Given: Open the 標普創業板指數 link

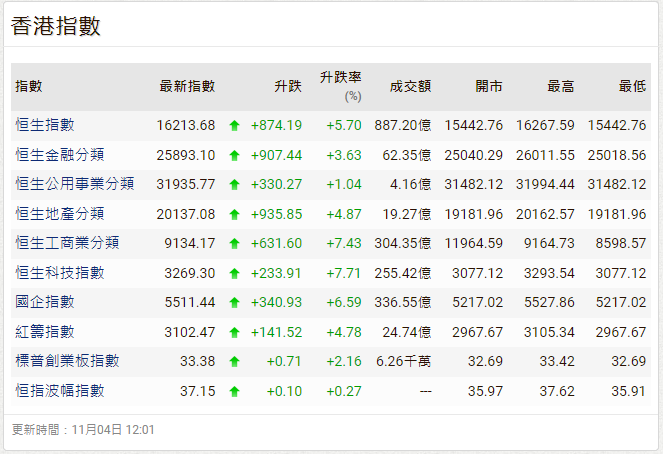Looking at the screenshot, I should 67,361.
